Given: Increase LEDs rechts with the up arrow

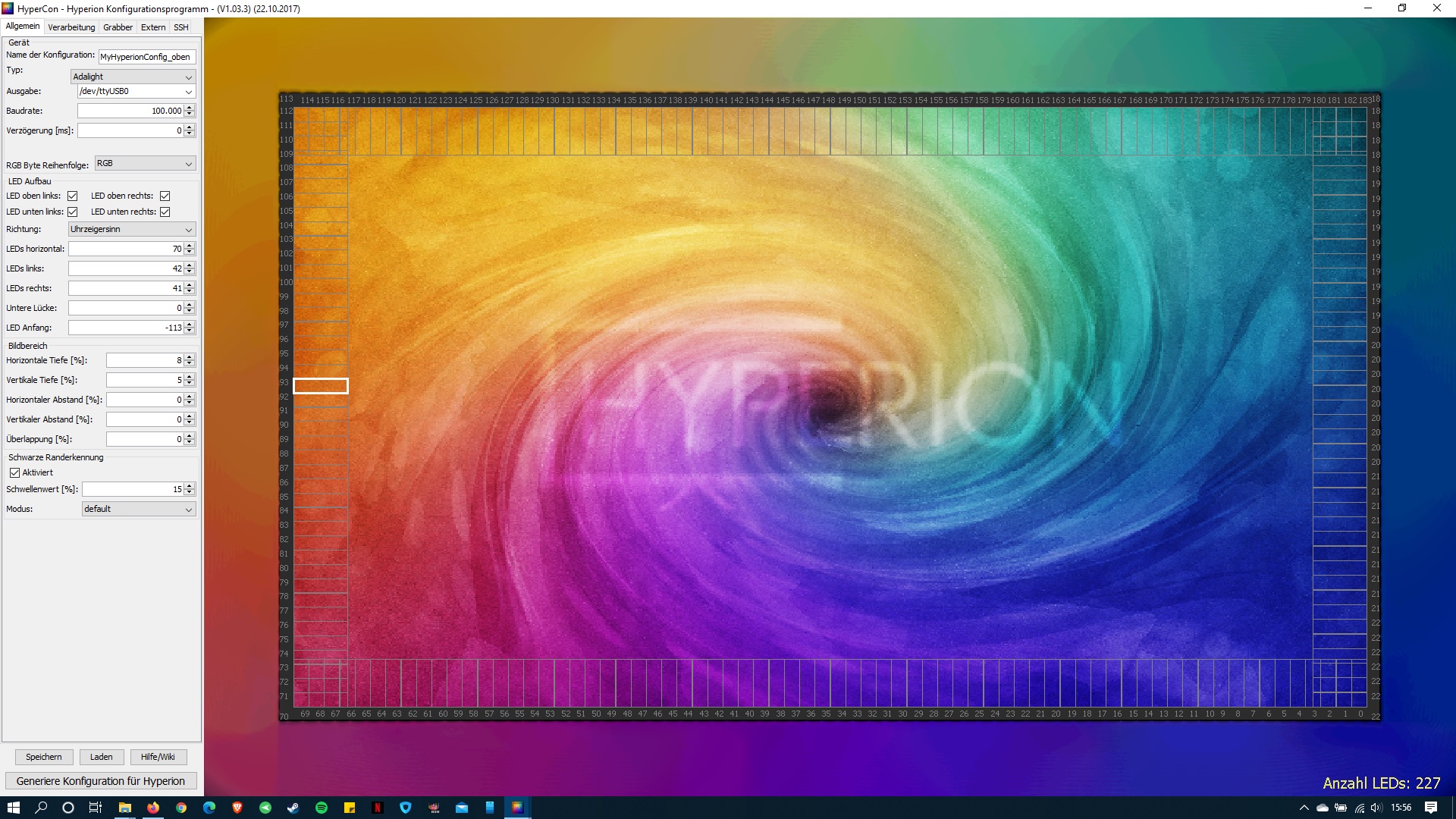Looking at the screenshot, I should pyautogui.click(x=190, y=285).
